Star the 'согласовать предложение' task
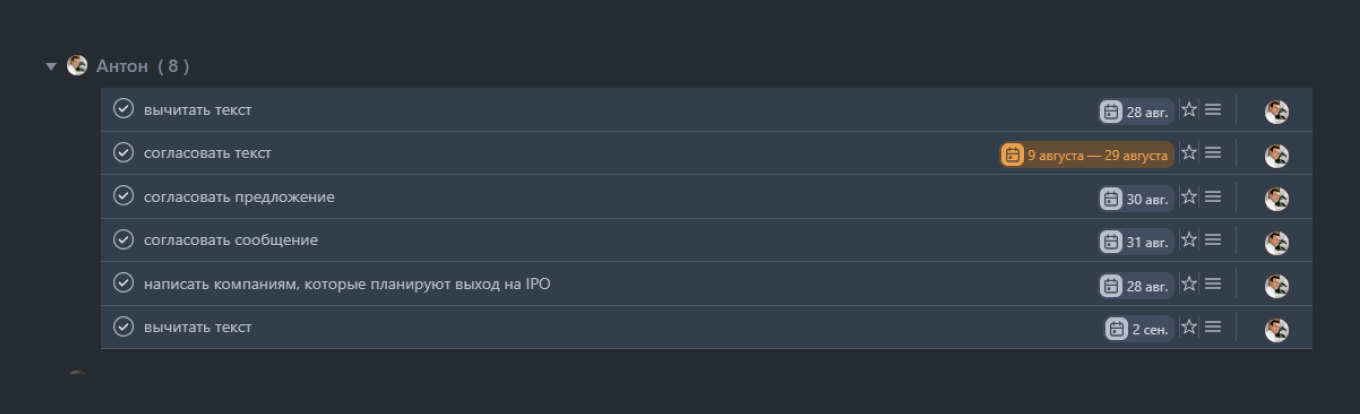Screen dimensions: 1360x414 click(x=1189, y=197)
